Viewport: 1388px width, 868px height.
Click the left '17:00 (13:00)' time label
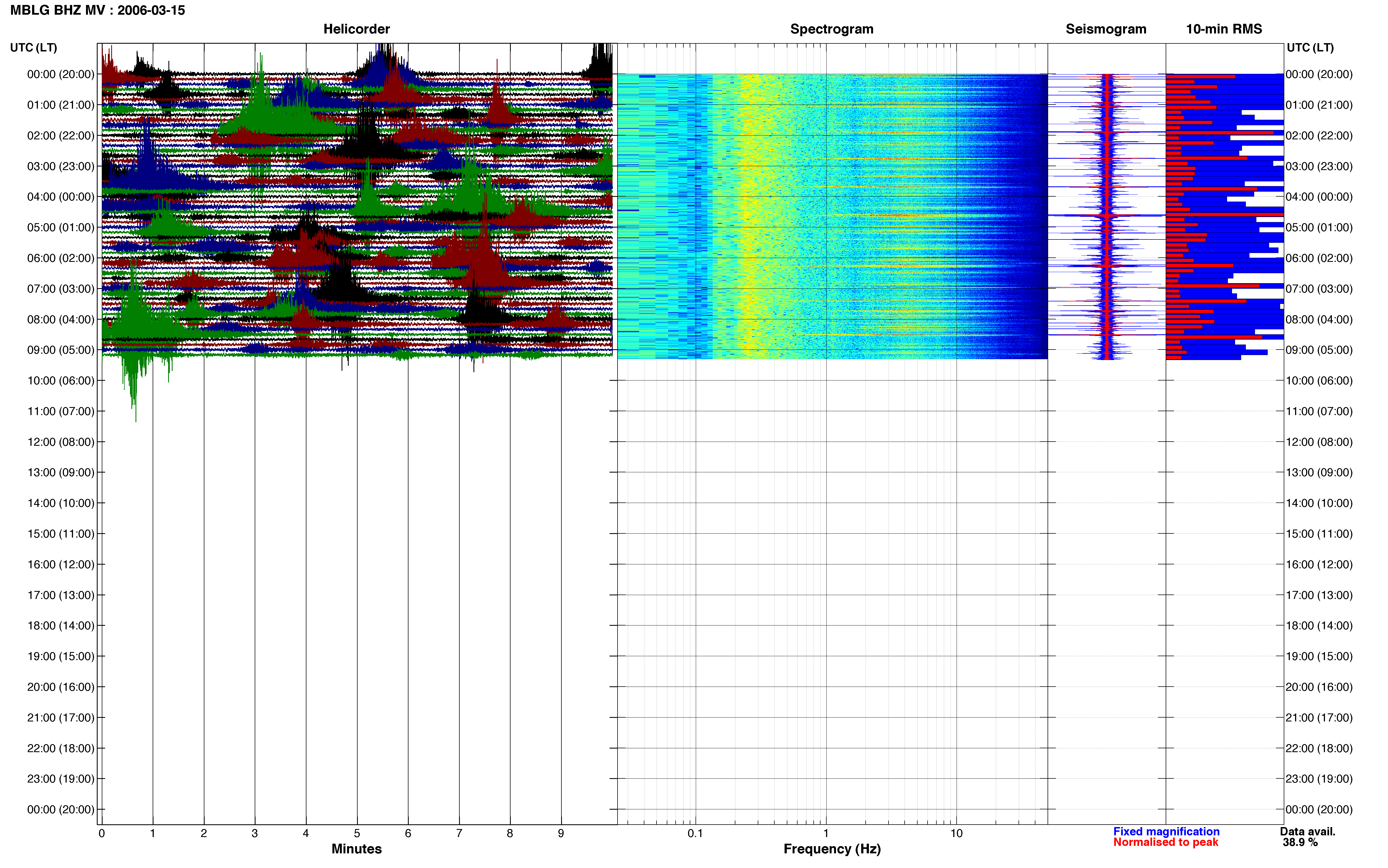tap(61, 595)
